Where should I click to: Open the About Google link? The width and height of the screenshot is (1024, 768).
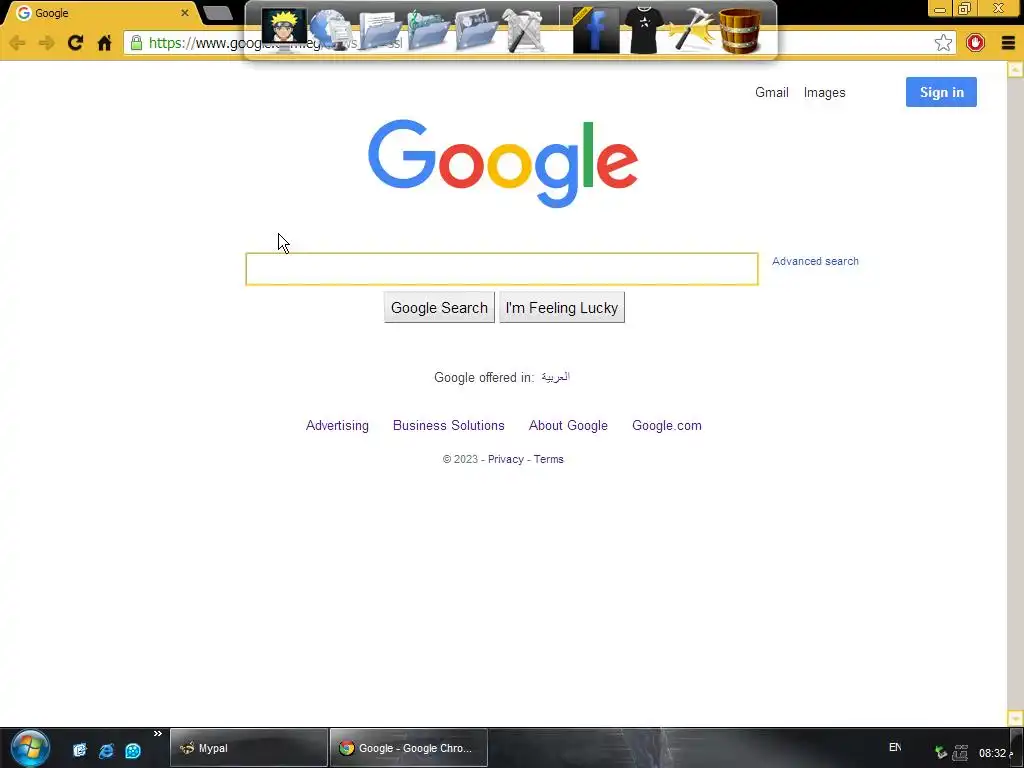coord(568,426)
